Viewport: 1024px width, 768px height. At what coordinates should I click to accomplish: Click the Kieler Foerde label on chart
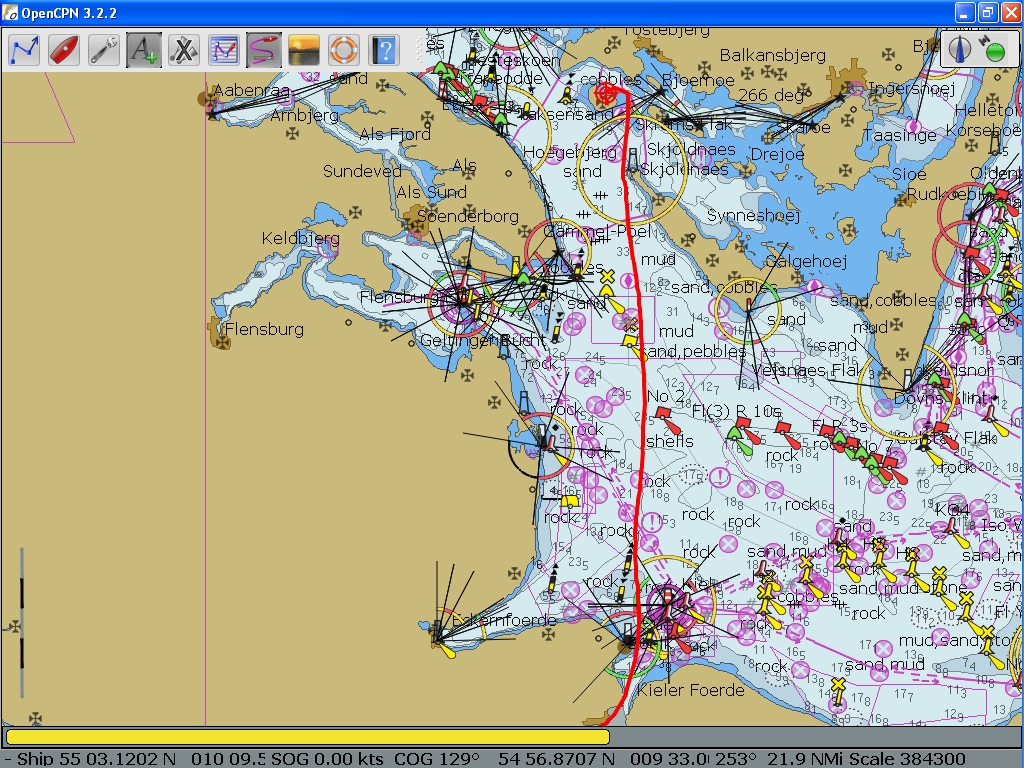click(x=690, y=690)
